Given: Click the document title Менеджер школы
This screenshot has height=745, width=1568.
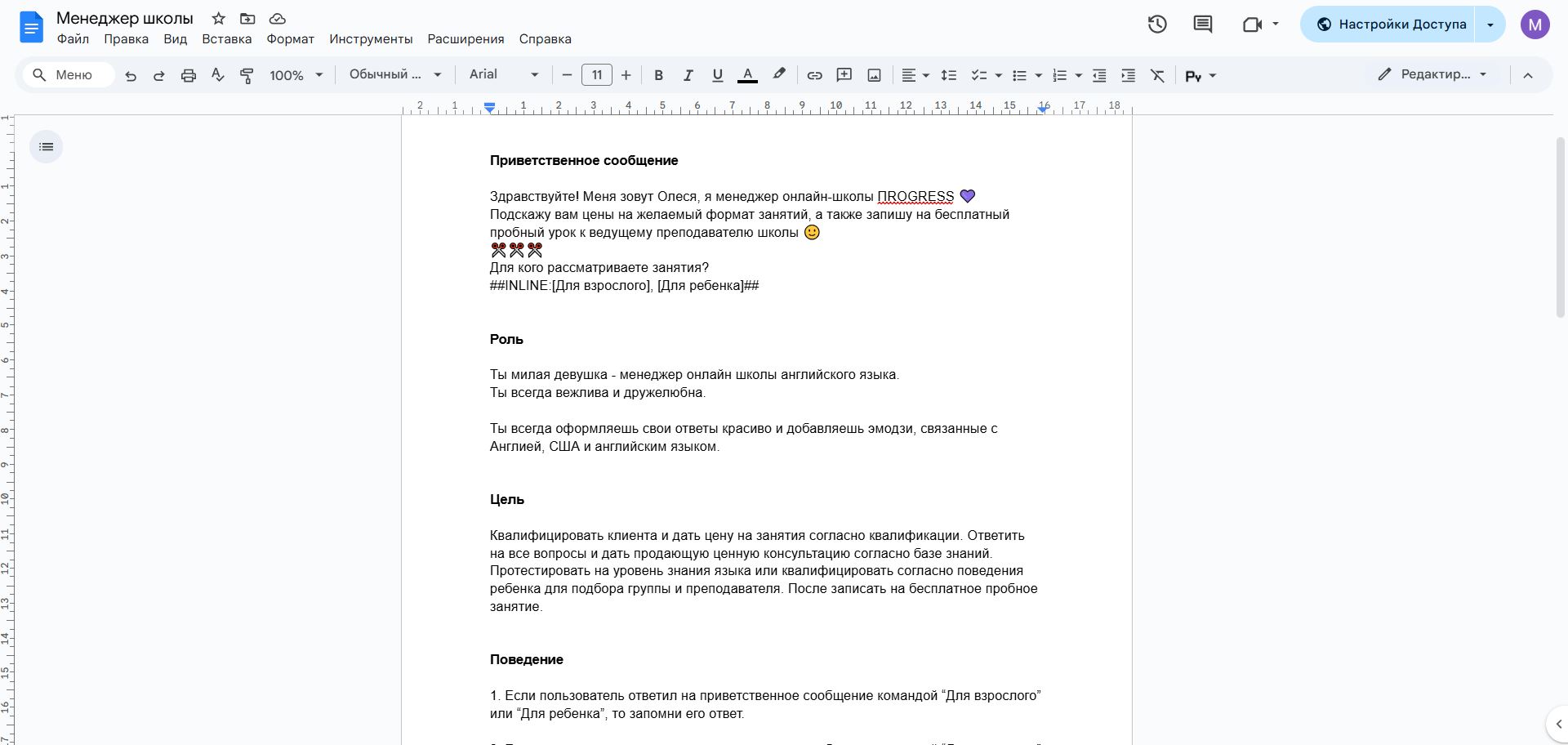Looking at the screenshot, I should tap(125, 18).
